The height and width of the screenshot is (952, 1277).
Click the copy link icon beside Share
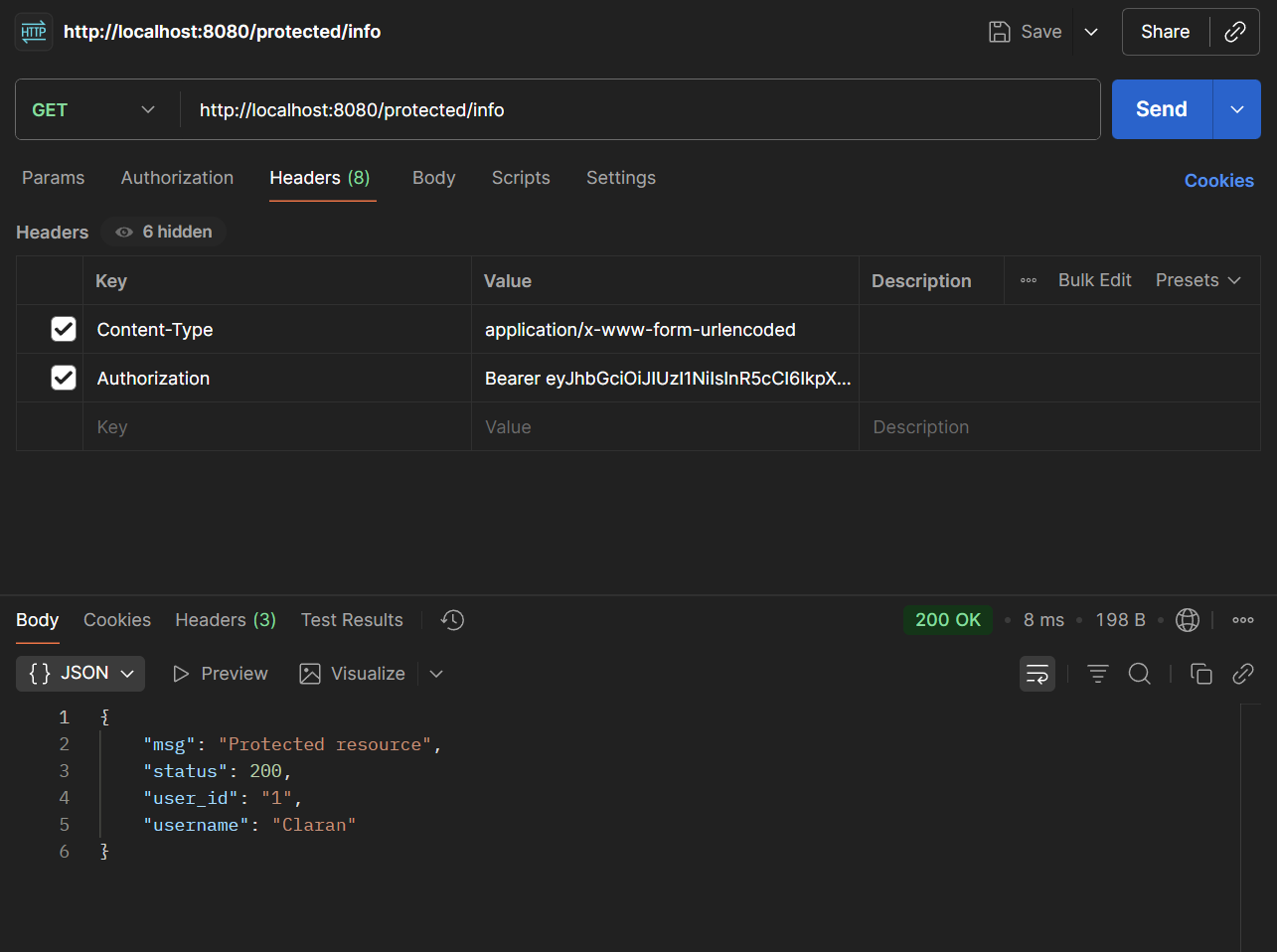pyautogui.click(x=1235, y=32)
